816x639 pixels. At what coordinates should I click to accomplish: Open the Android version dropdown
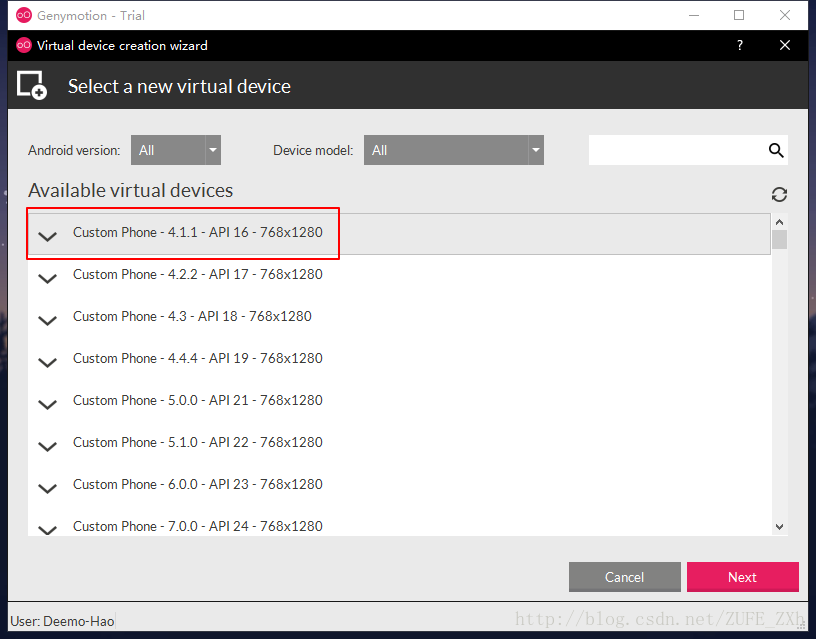click(x=176, y=150)
